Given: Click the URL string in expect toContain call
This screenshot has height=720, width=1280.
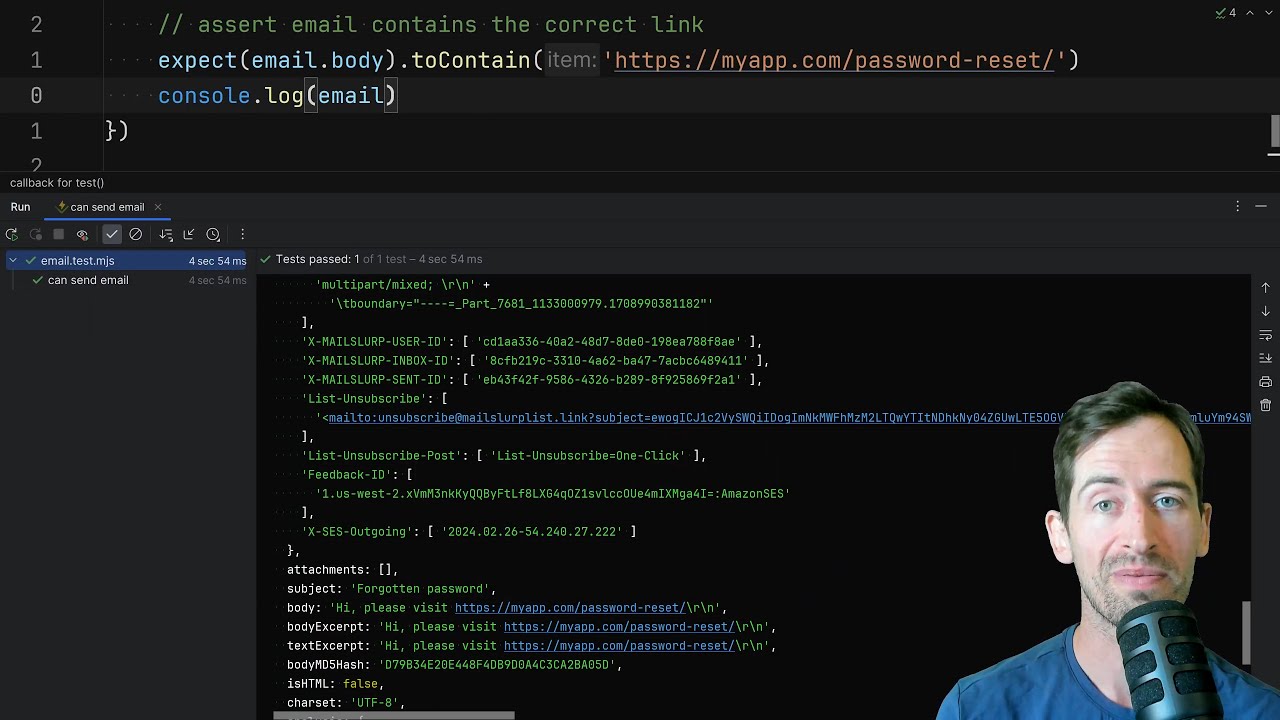Looking at the screenshot, I should 835,60.
